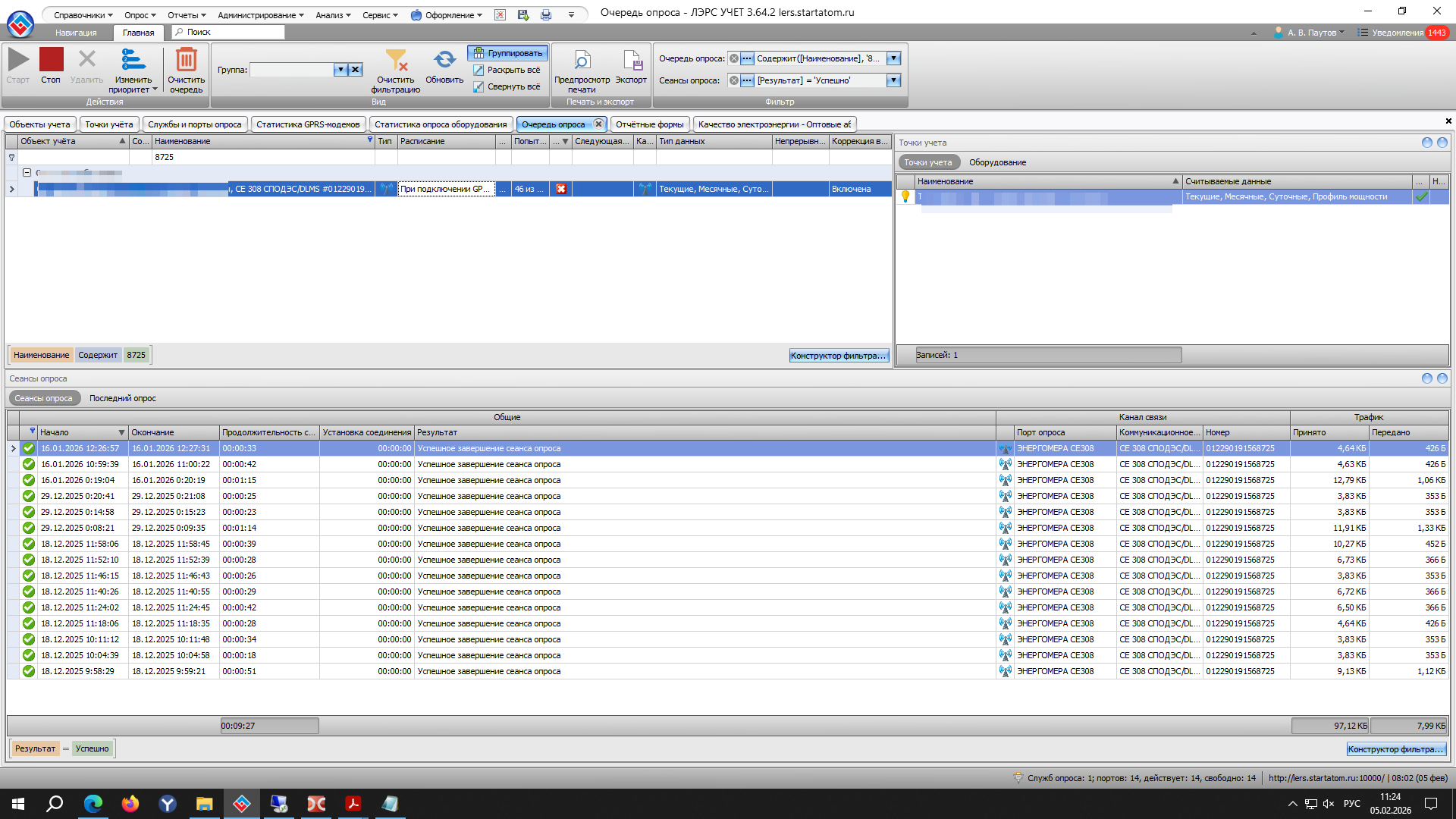Click the Обновить refresh icon

coord(444,59)
